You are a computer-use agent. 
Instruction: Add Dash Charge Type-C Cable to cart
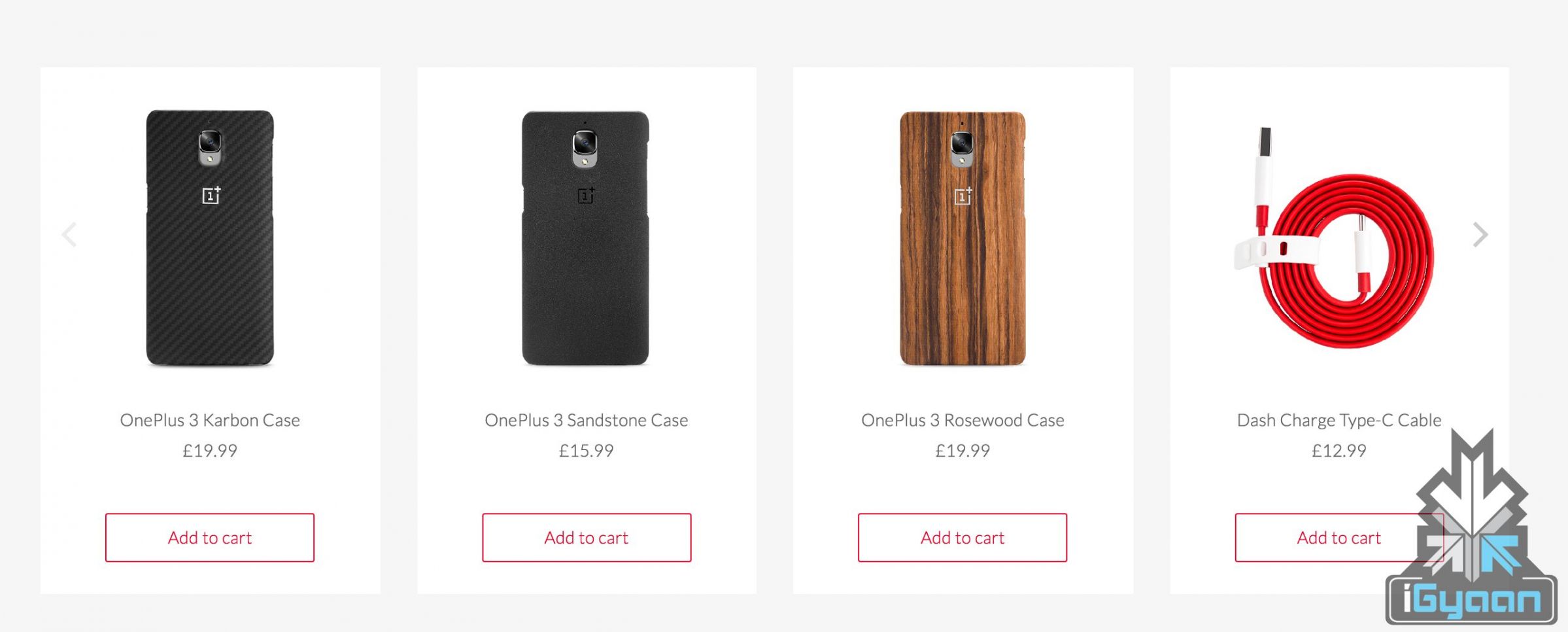(x=1338, y=537)
